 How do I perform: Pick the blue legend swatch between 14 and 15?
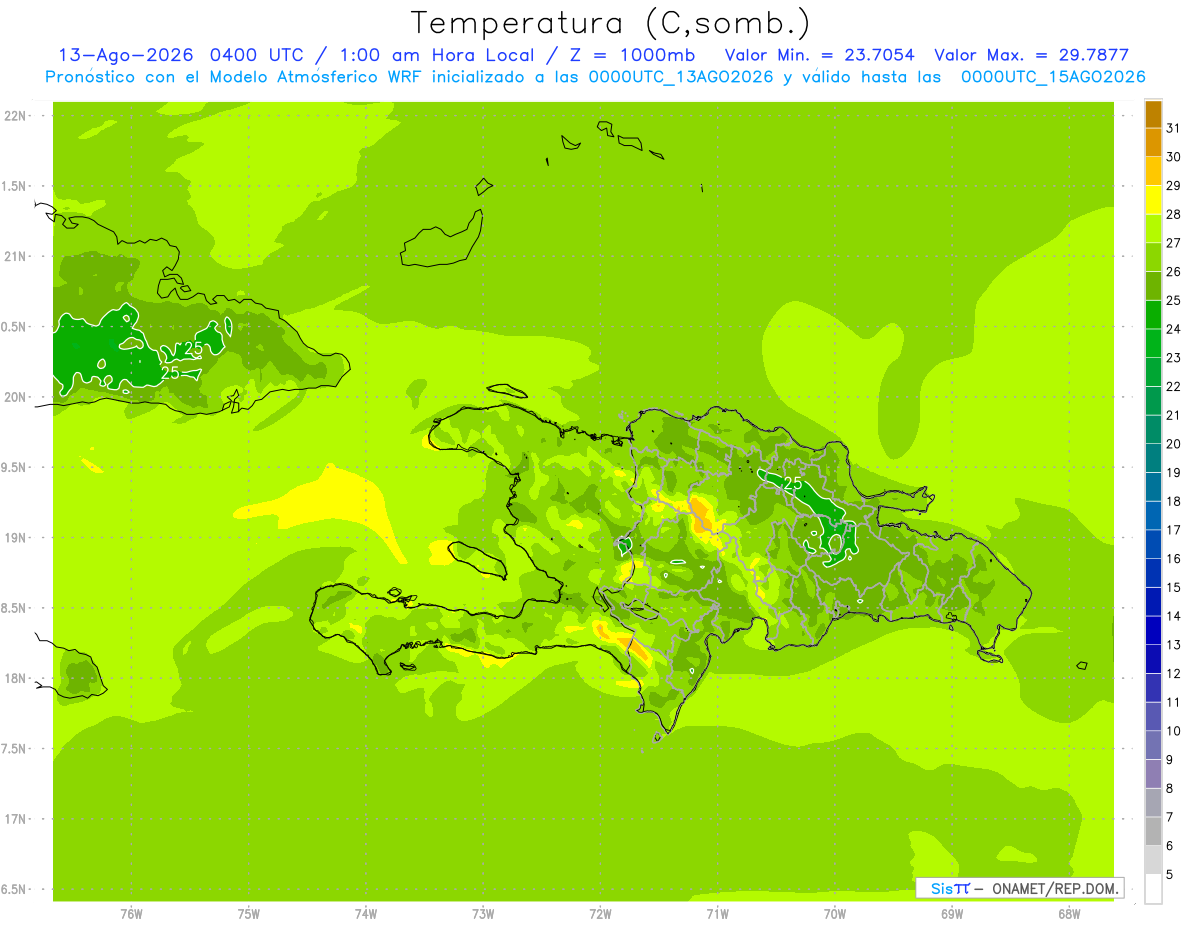coord(1153,602)
